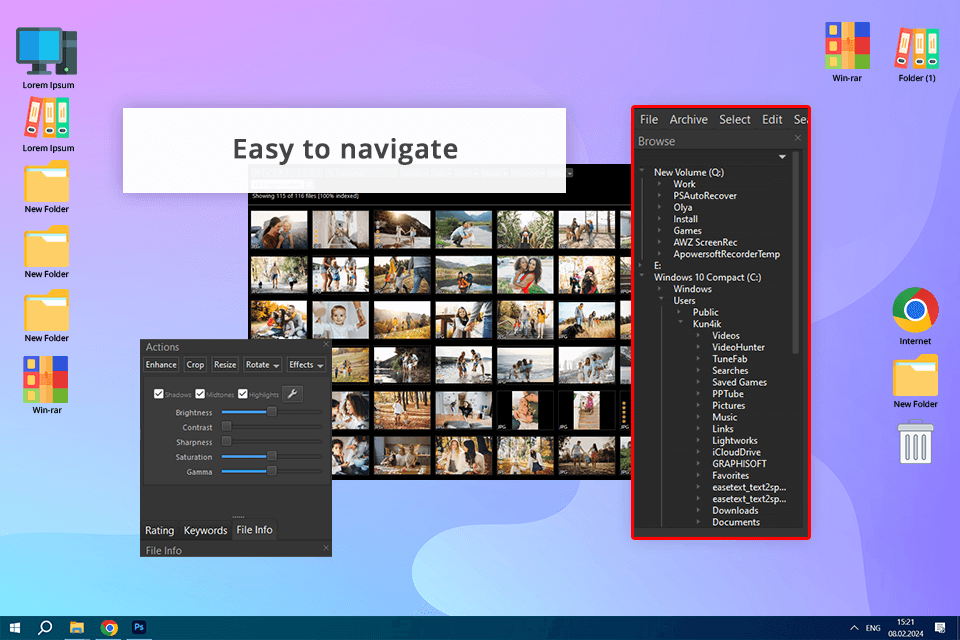
Task: Disable the Highlights checkbox
Action: point(243,394)
